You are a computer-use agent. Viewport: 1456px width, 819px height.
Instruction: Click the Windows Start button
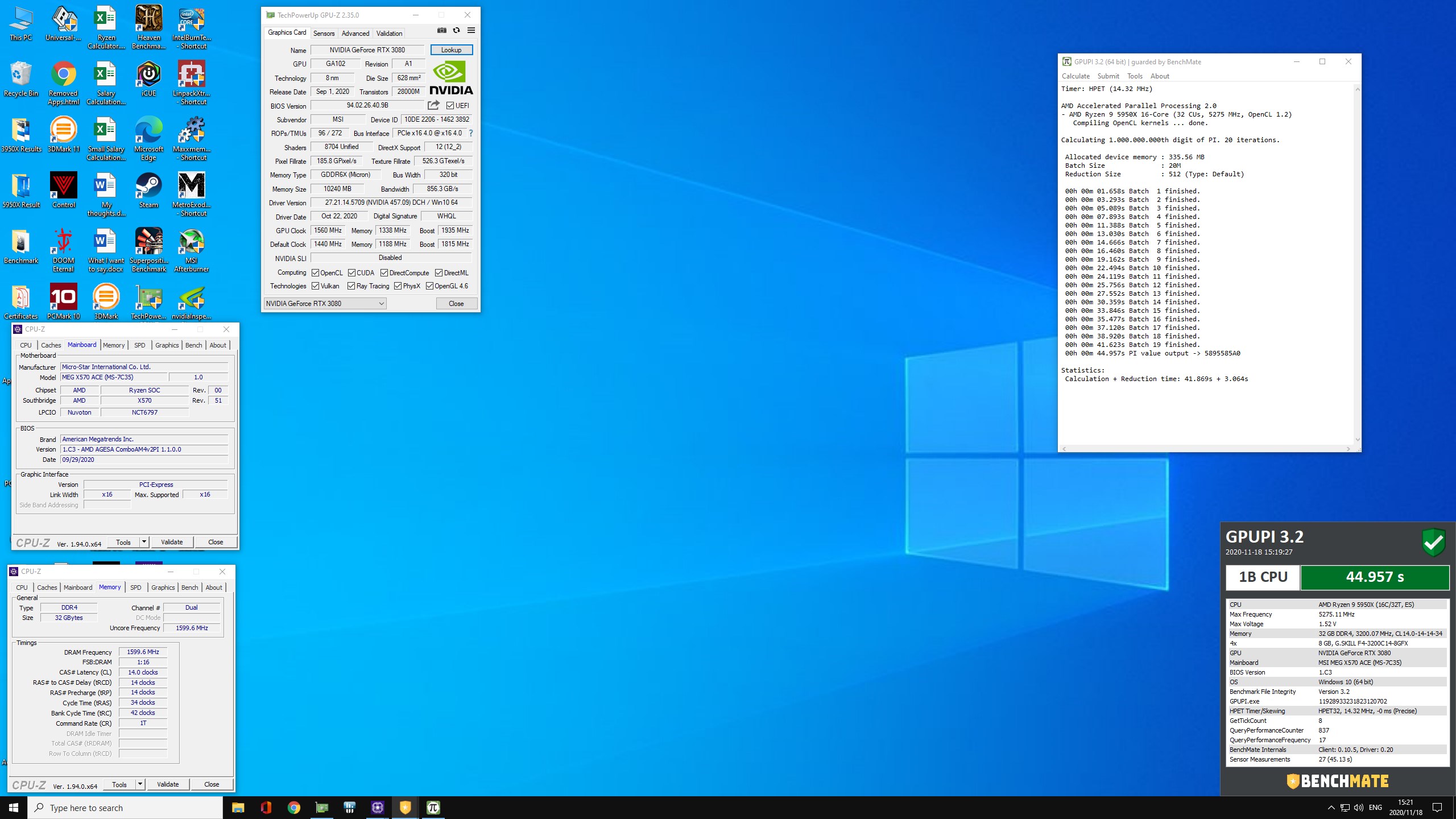[14, 808]
